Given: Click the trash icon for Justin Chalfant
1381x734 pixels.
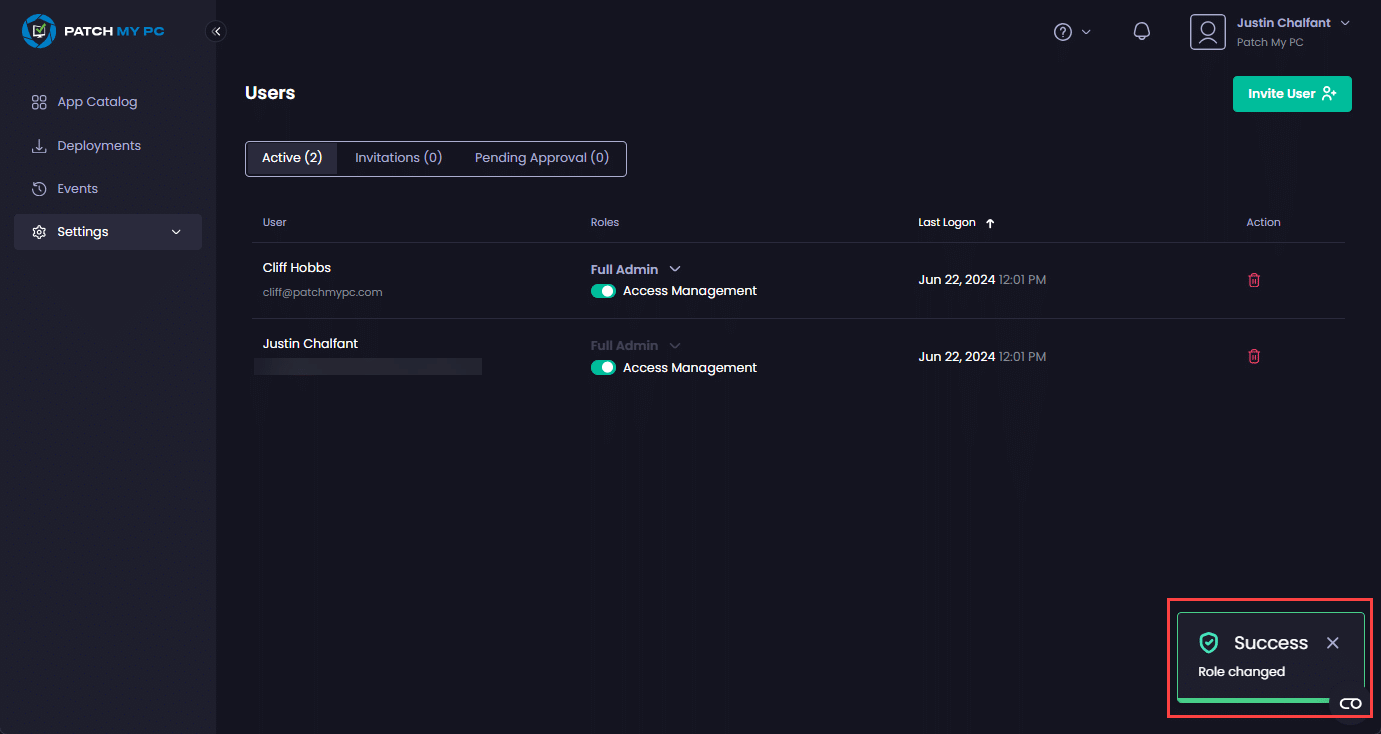Looking at the screenshot, I should coord(1254,356).
